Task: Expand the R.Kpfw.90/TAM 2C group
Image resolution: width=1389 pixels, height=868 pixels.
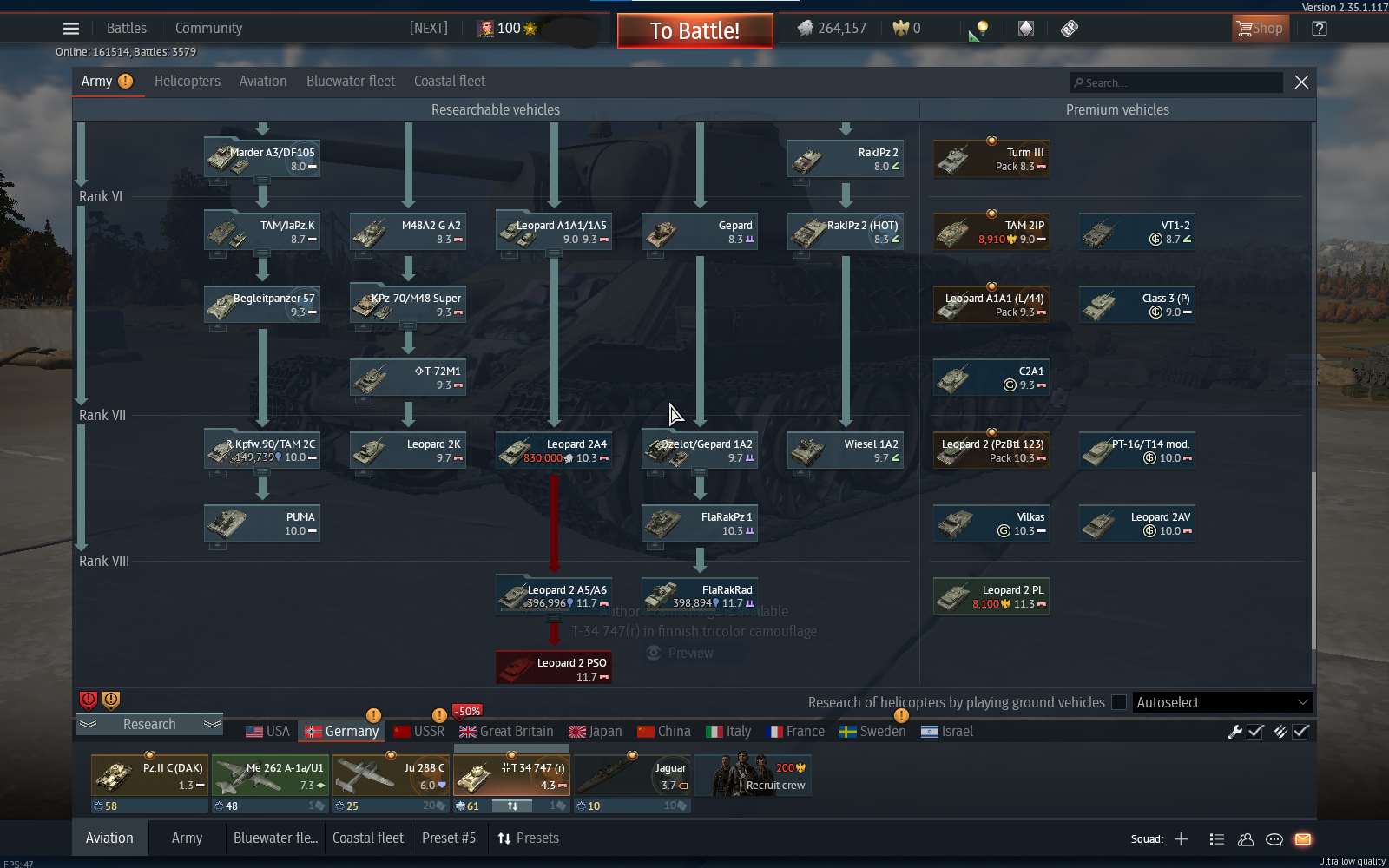Action: click(x=262, y=472)
